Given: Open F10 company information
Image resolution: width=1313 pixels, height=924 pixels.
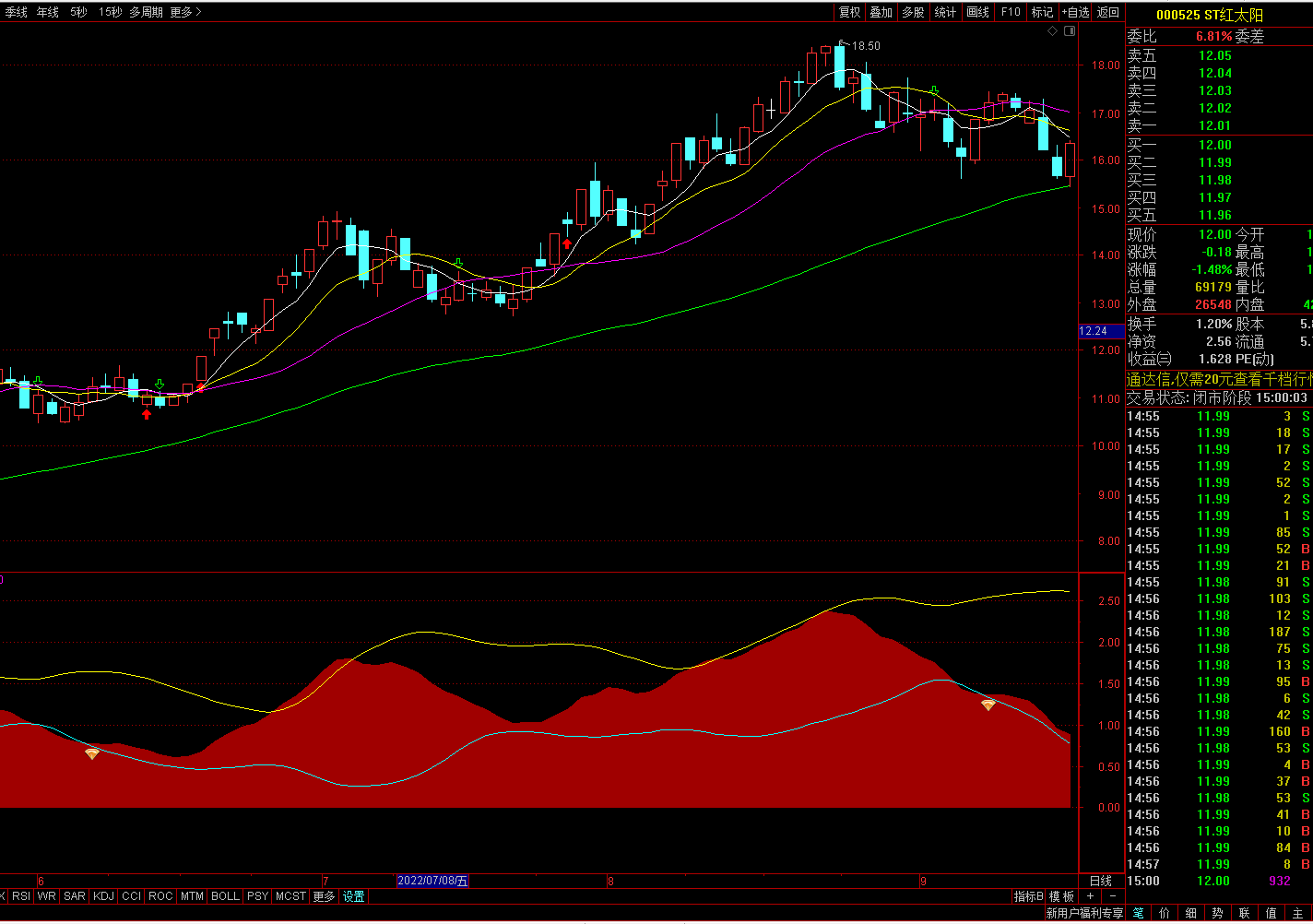Looking at the screenshot, I should [1011, 12].
